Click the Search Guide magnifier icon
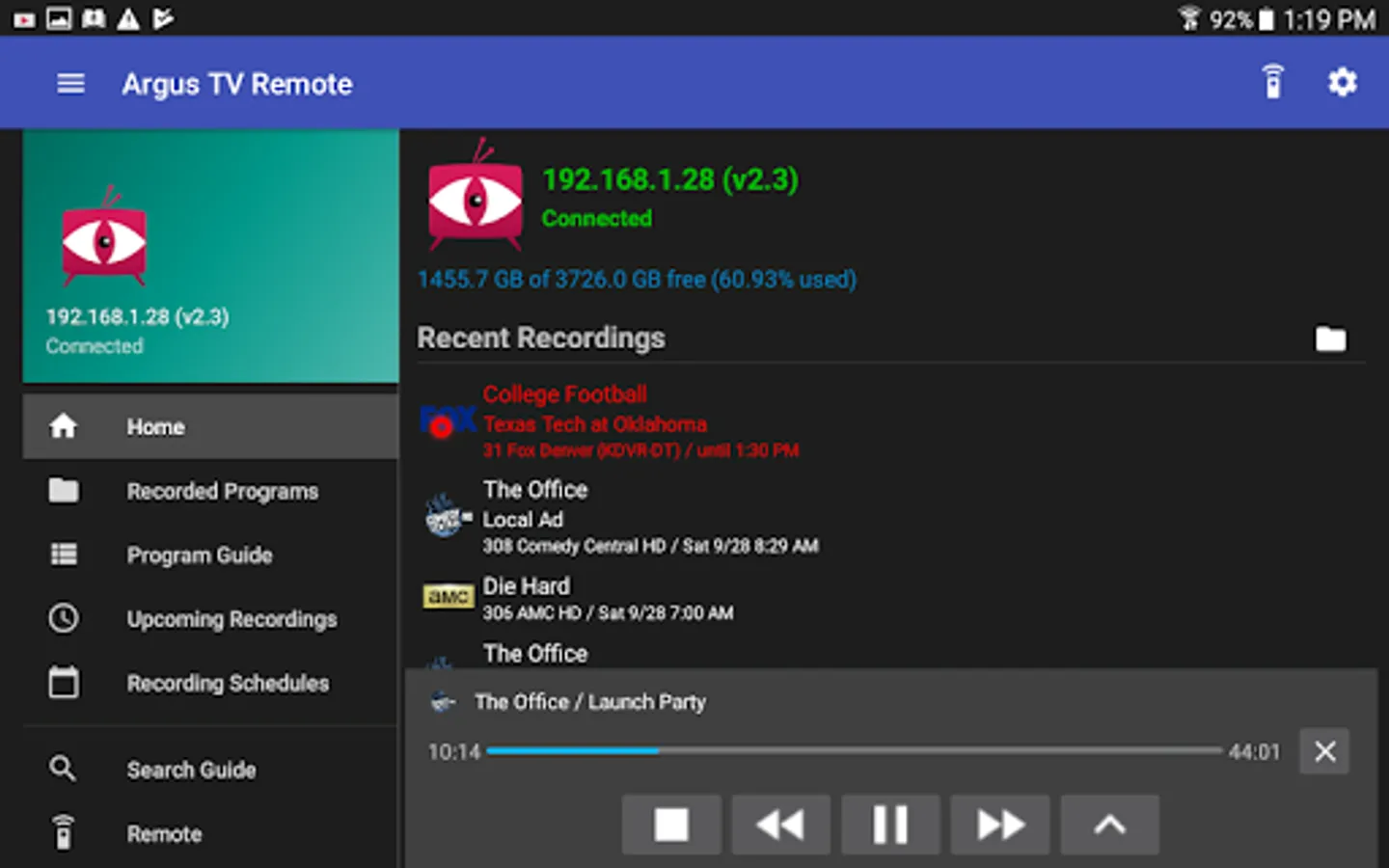The height and width of the screenshot is (868, 1389). [x=63, y=769]
